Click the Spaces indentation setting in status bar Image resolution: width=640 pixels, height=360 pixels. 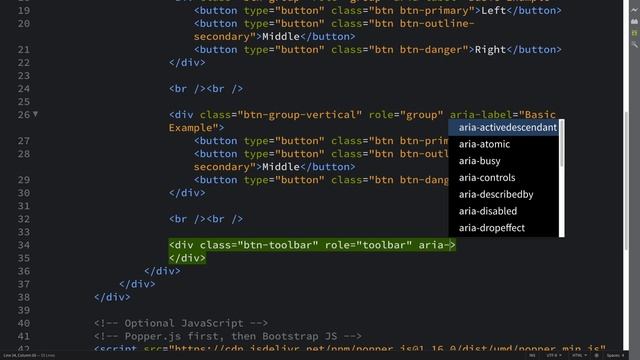(x=616, y=356)
